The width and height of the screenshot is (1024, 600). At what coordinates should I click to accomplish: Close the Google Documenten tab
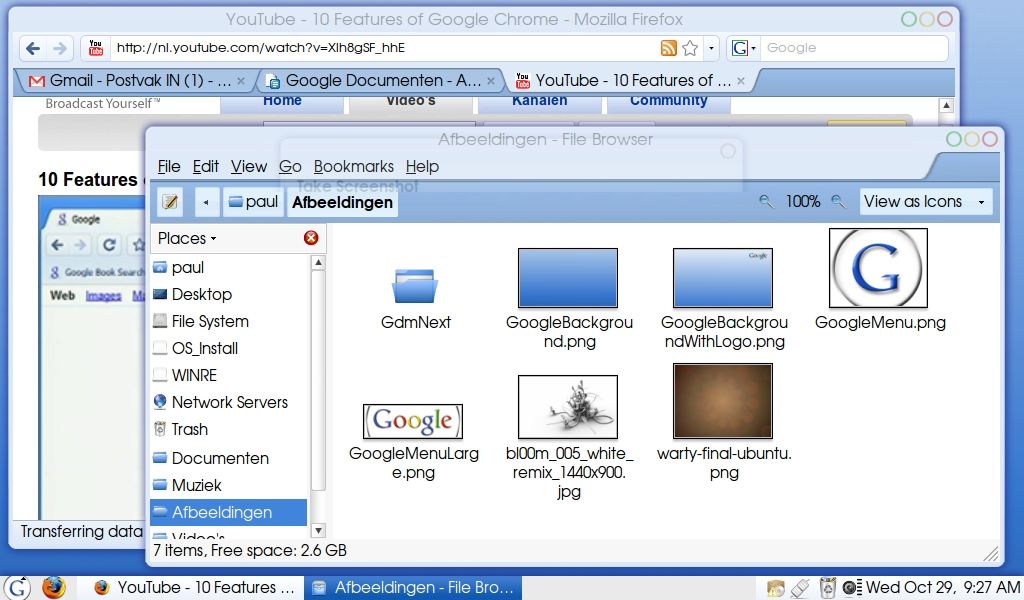(x=490, y=81)
